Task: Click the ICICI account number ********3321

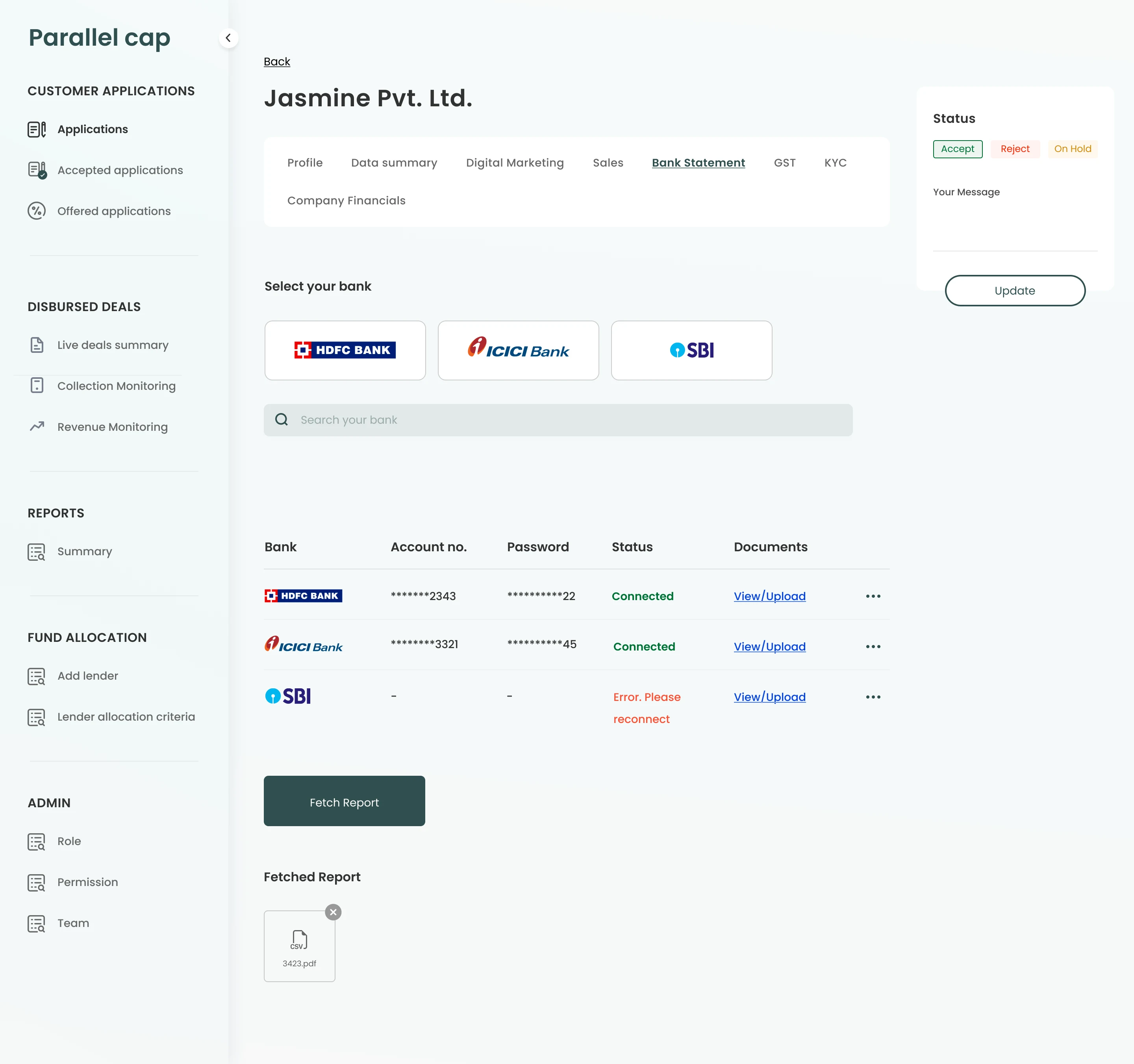Action: coord(424,644)
